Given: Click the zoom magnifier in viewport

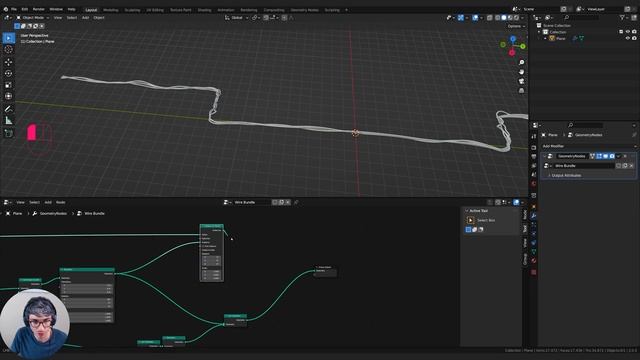Looking at the screenshot, I should coord(521,62).
